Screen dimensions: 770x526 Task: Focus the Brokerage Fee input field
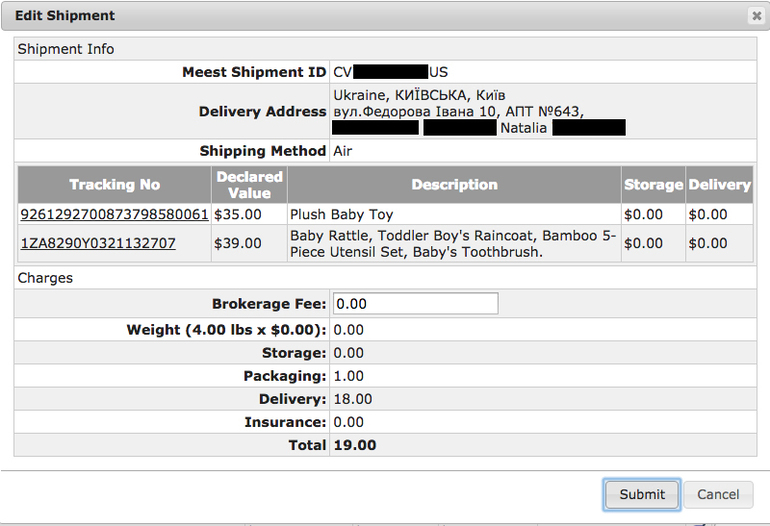[415, 304]
